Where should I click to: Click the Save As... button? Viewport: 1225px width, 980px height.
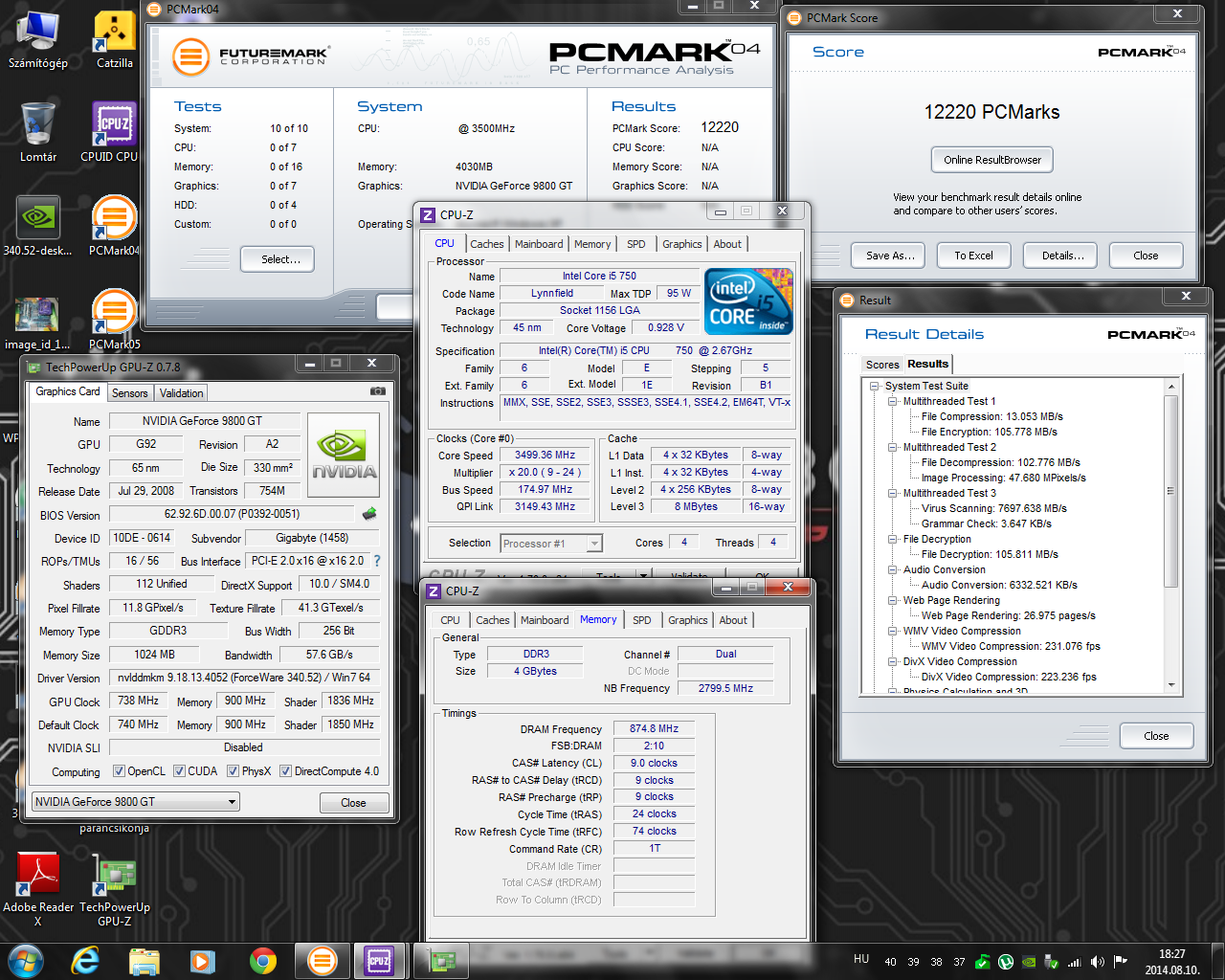click(x=890, y=256)
